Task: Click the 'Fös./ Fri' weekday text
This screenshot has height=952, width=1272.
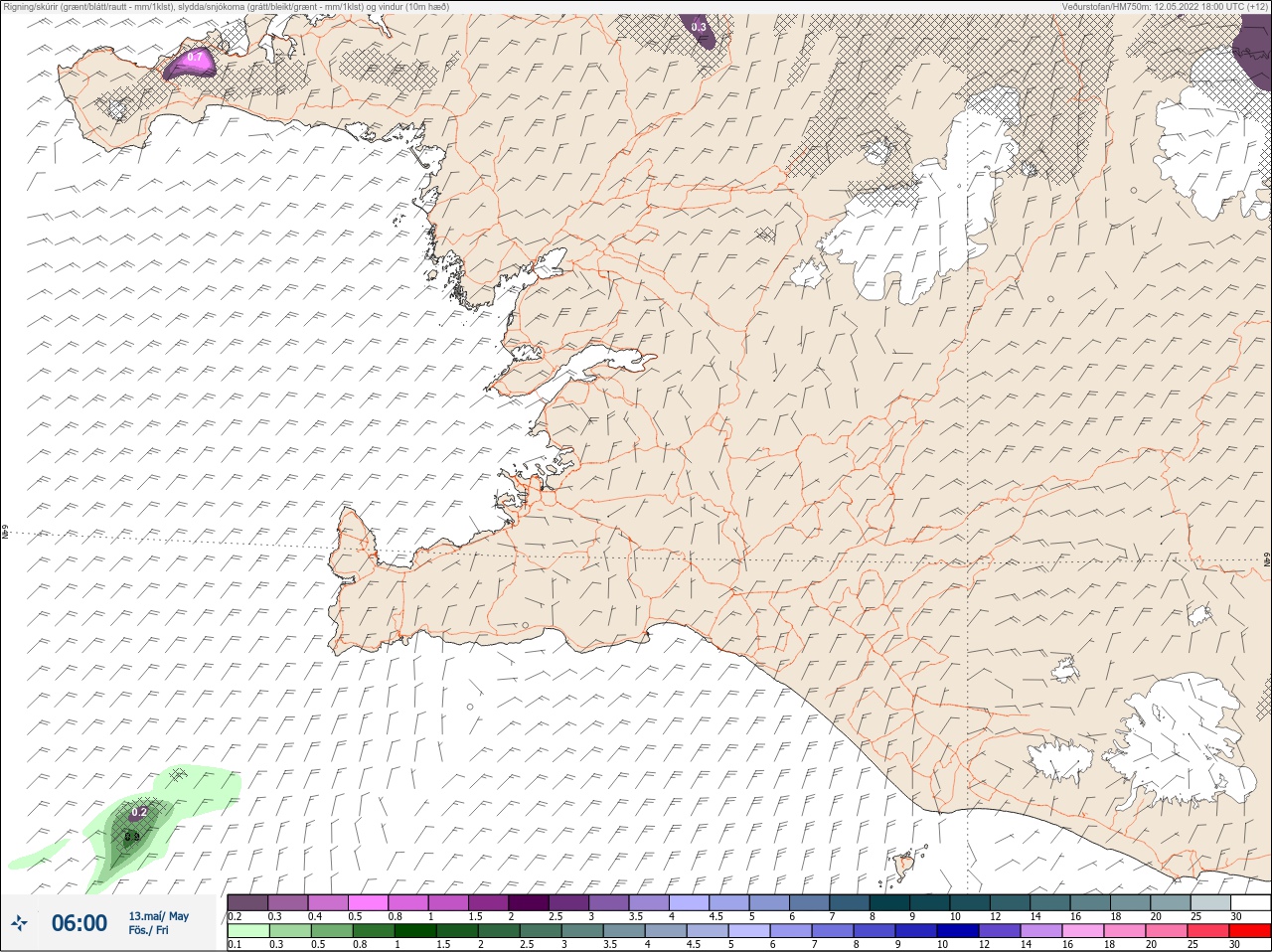Action: [x=148, y=930]
